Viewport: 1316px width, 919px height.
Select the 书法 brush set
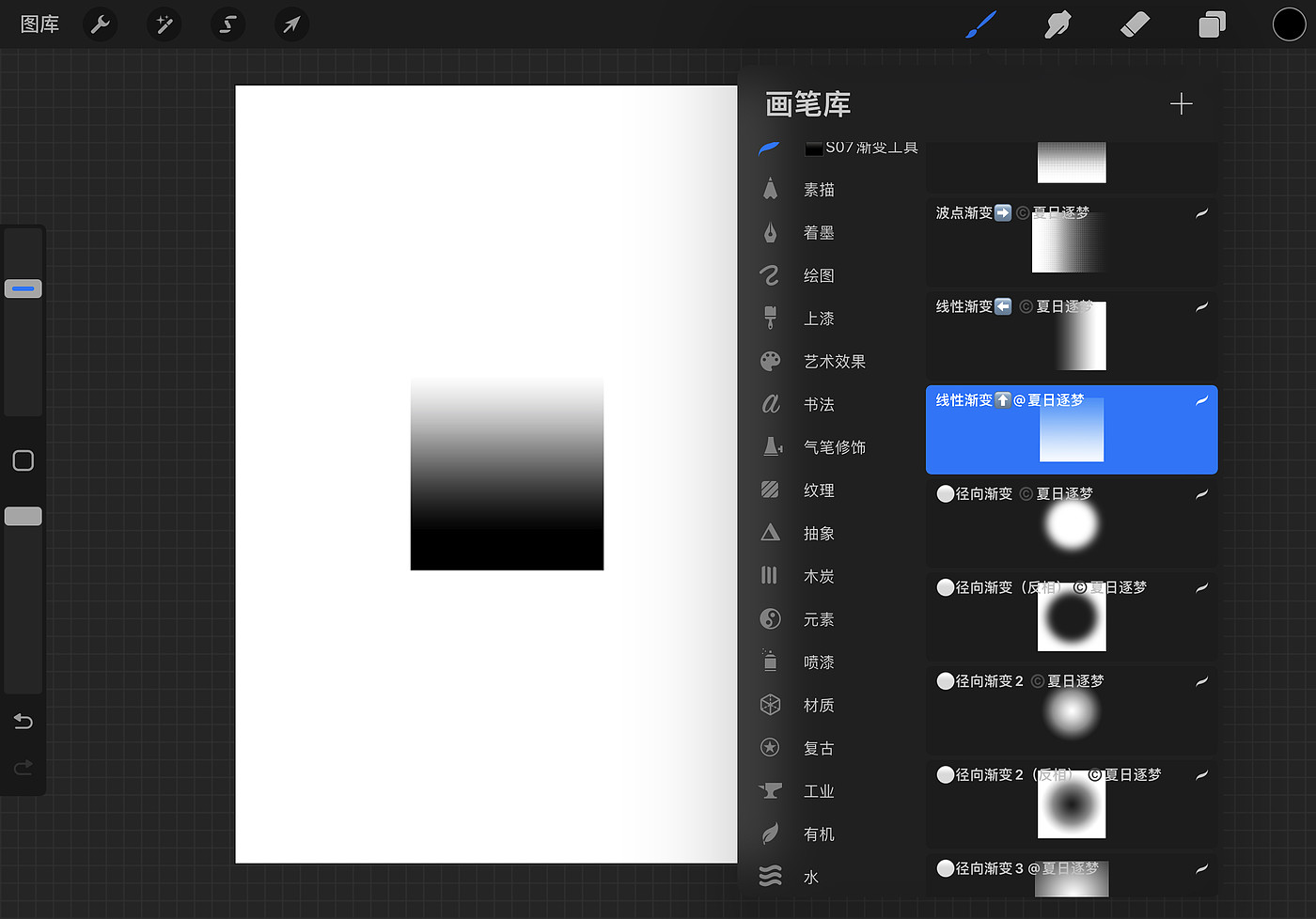[818, 404]
